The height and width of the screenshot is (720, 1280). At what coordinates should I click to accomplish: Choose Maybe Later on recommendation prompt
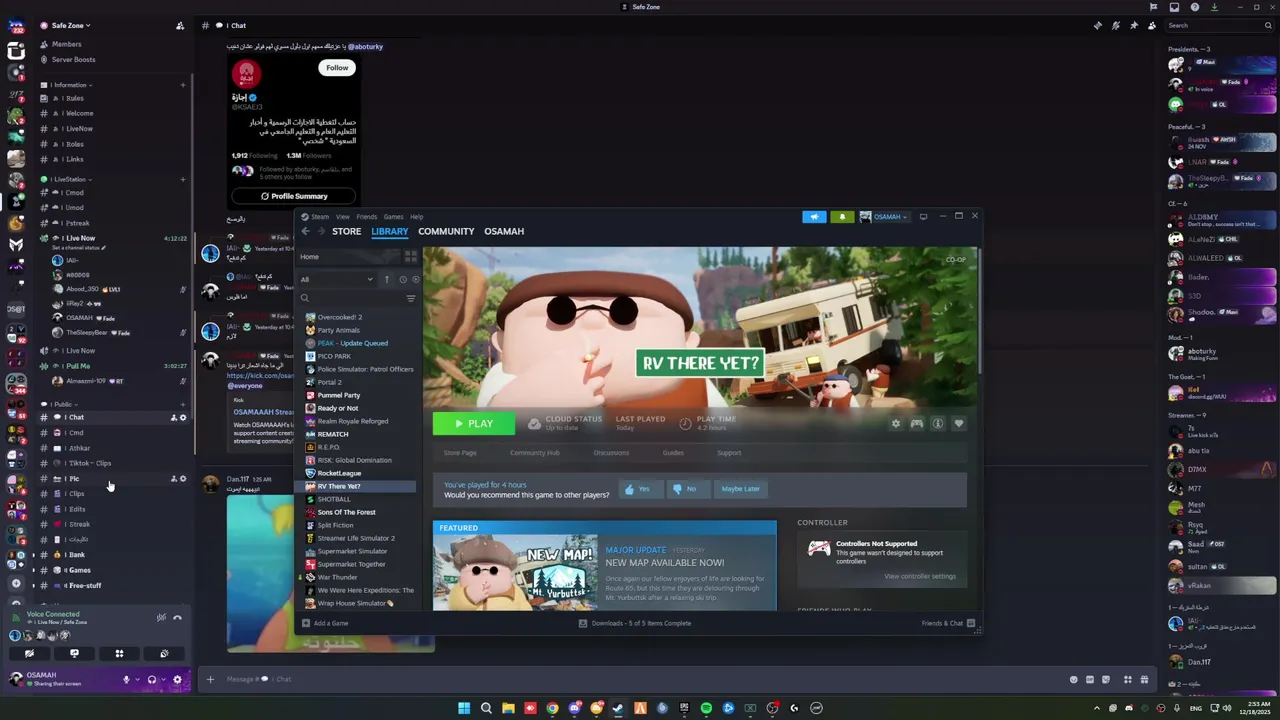point(741,489)
